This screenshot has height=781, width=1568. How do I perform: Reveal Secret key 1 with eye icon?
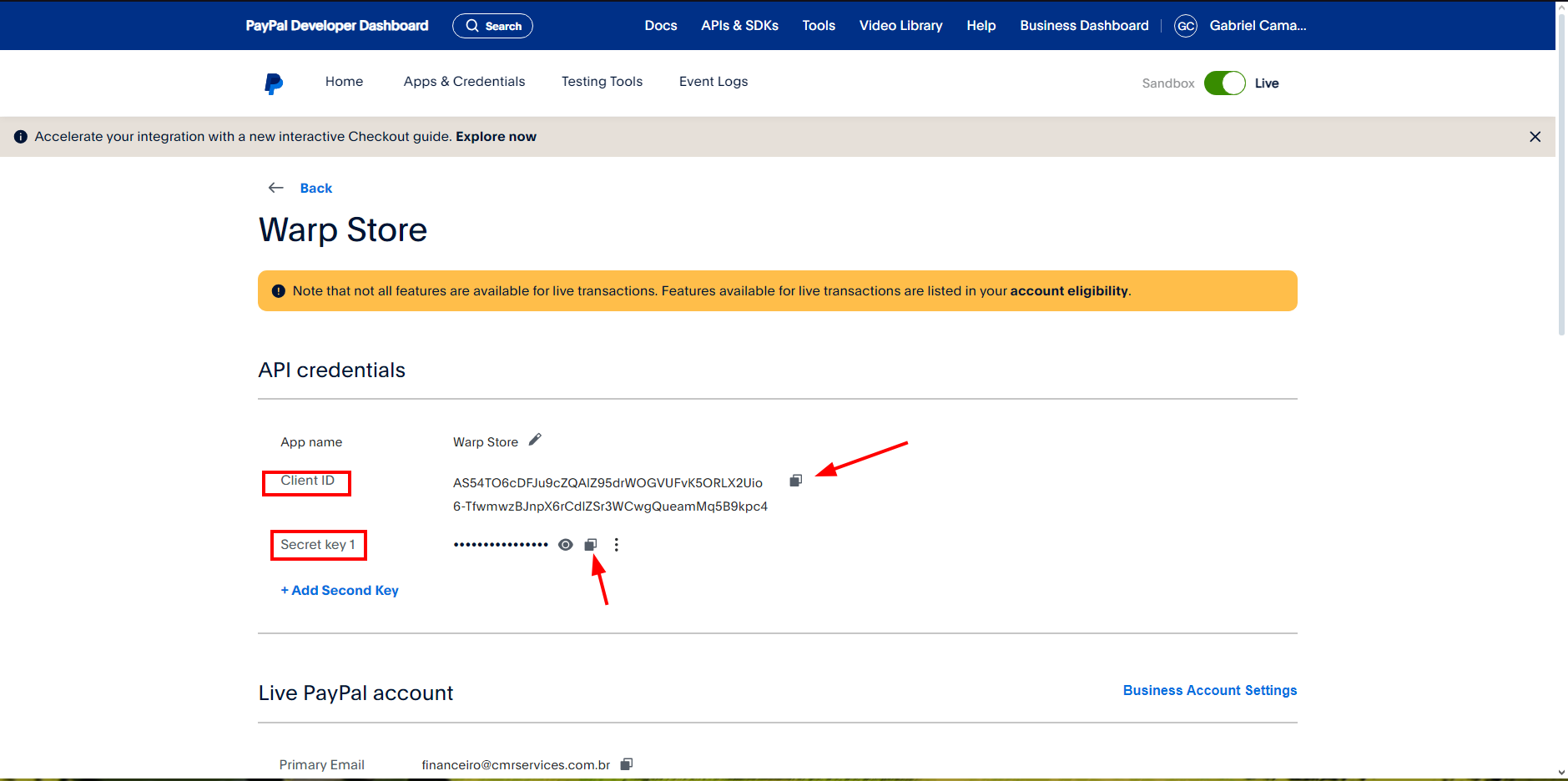coord(566,545)
